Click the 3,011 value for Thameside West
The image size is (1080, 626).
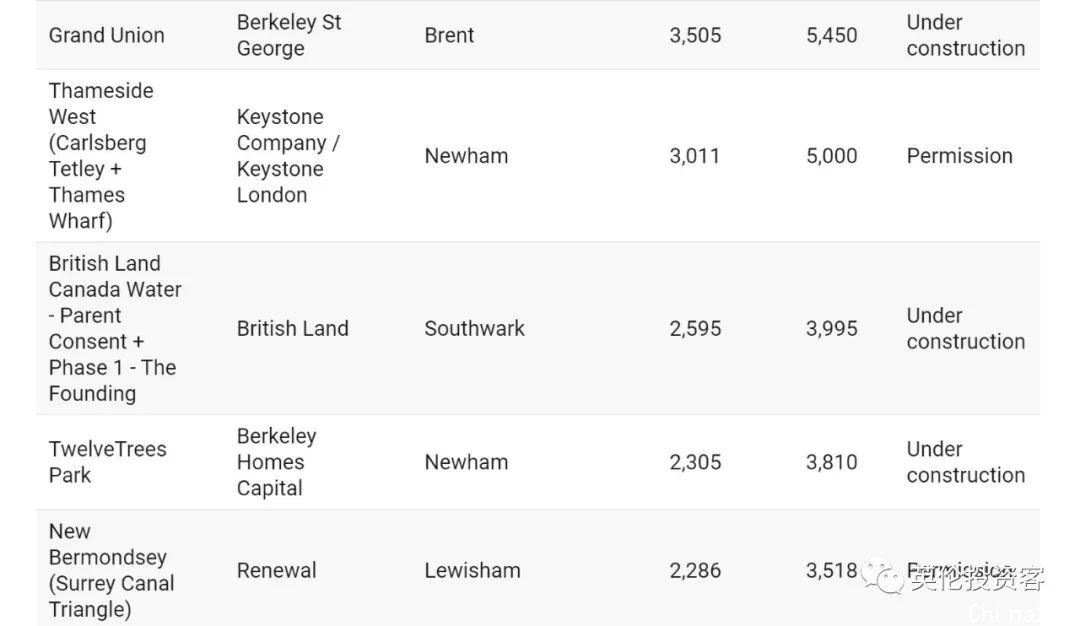pos(694,156)
